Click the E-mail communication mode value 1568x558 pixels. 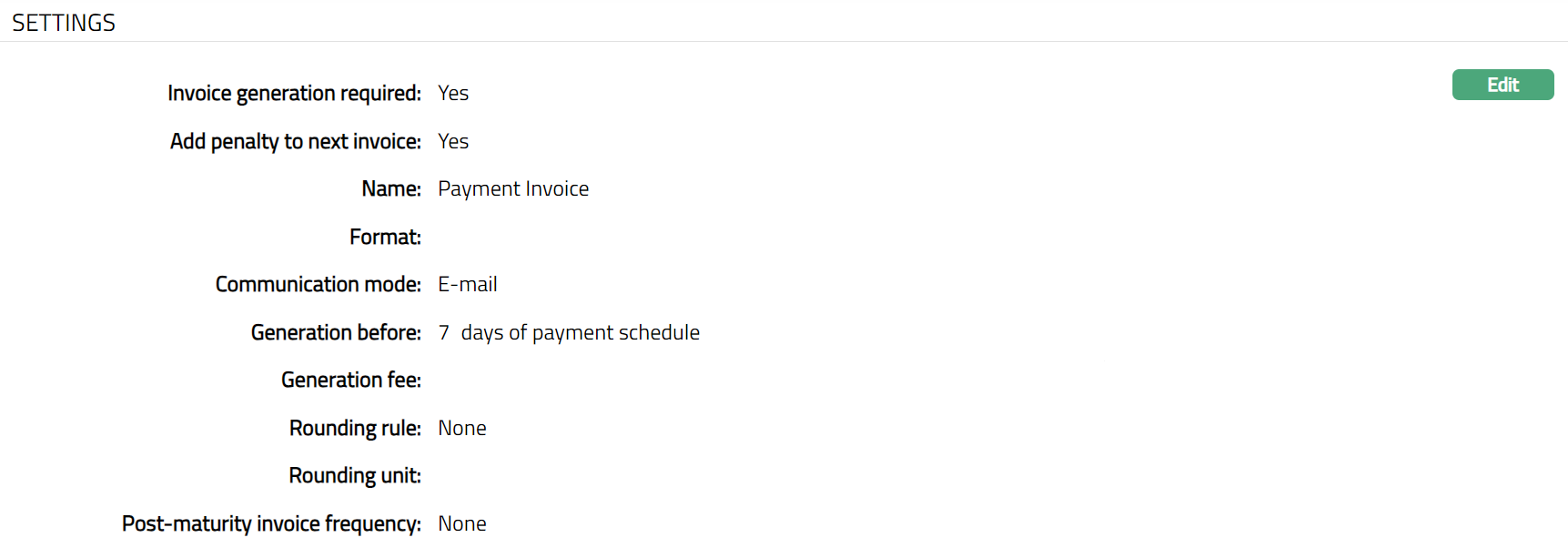click(x=468, y=284)
